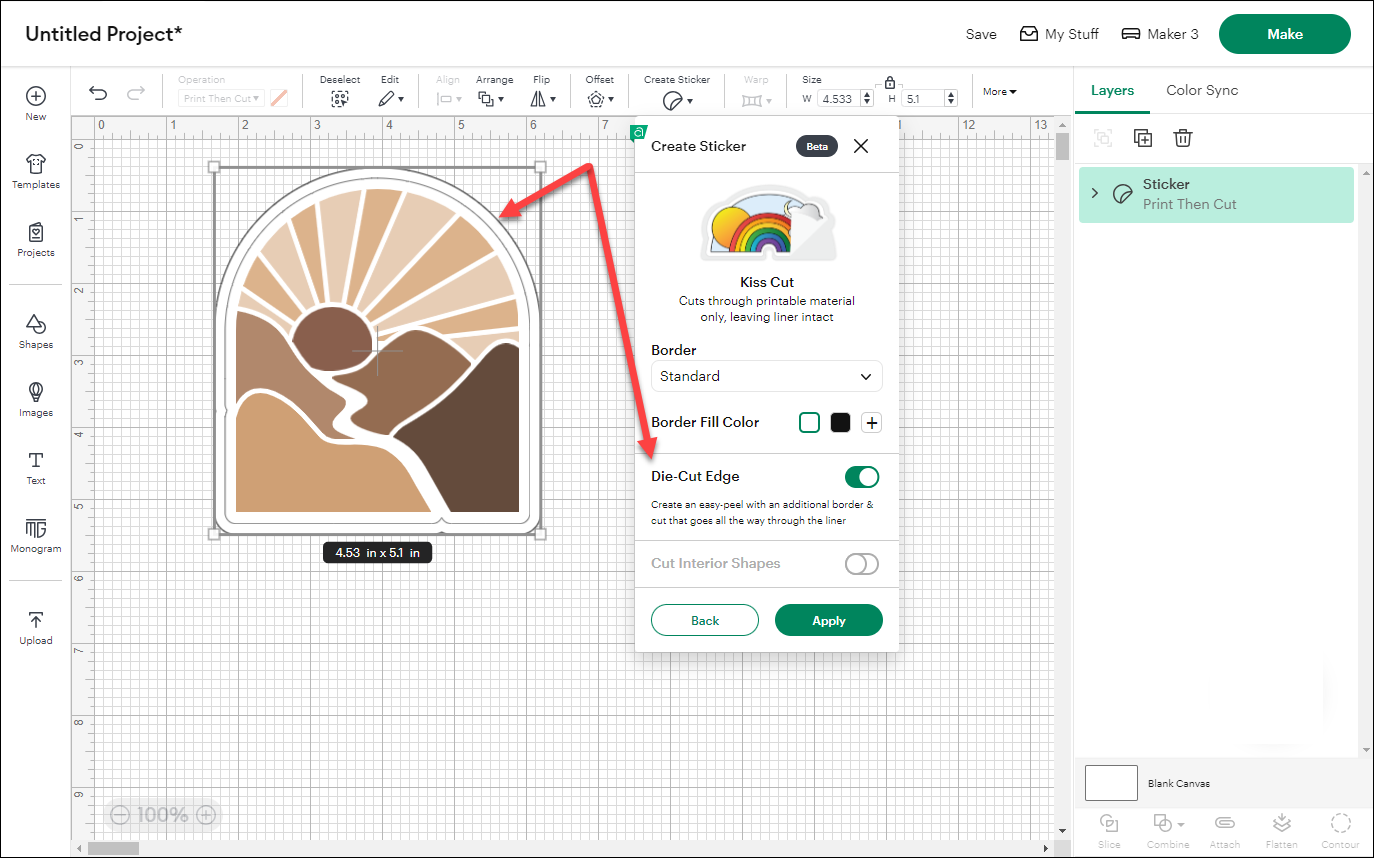Click the lock aspect ratio icon near Size
This screenshot has width=1374, height=858.
tap(889, 84)
